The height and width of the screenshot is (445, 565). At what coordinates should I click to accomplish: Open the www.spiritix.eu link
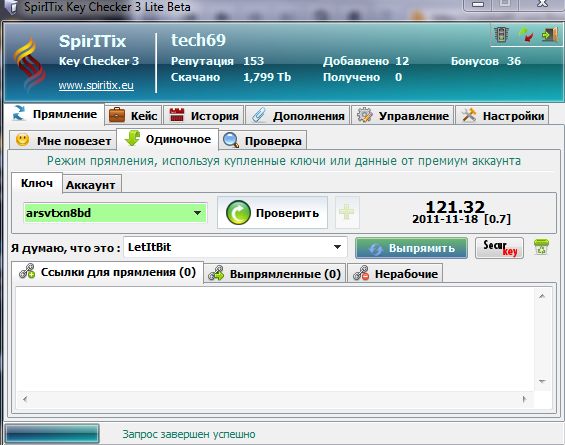(x=96, y=85)
